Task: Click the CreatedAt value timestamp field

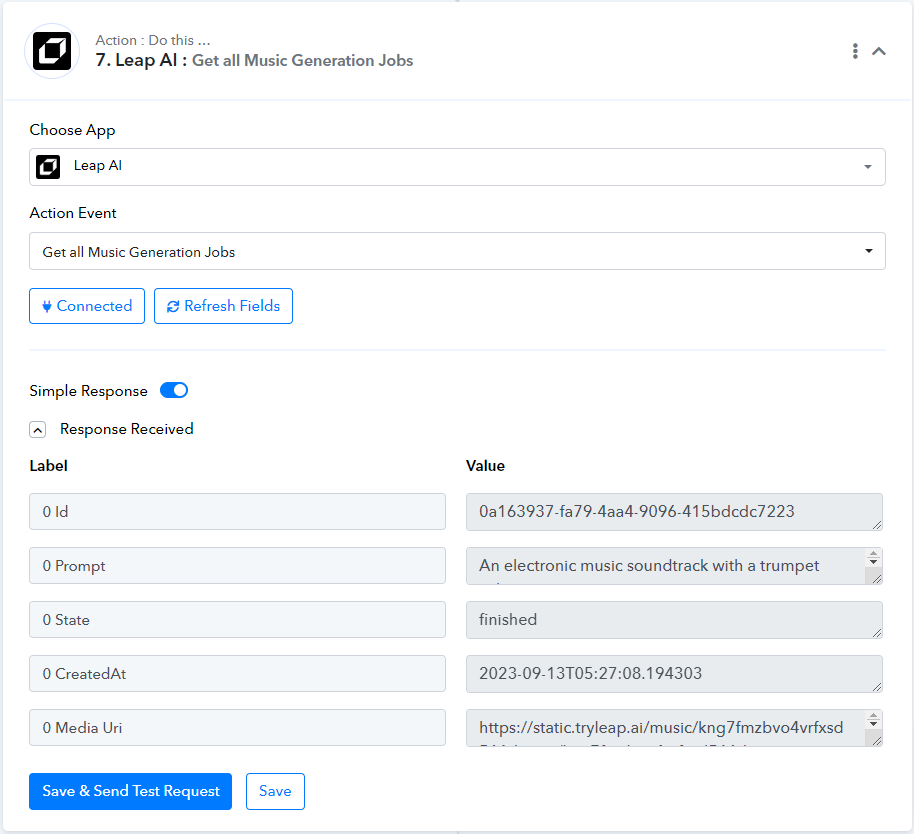Action: (x=674, y=674)
